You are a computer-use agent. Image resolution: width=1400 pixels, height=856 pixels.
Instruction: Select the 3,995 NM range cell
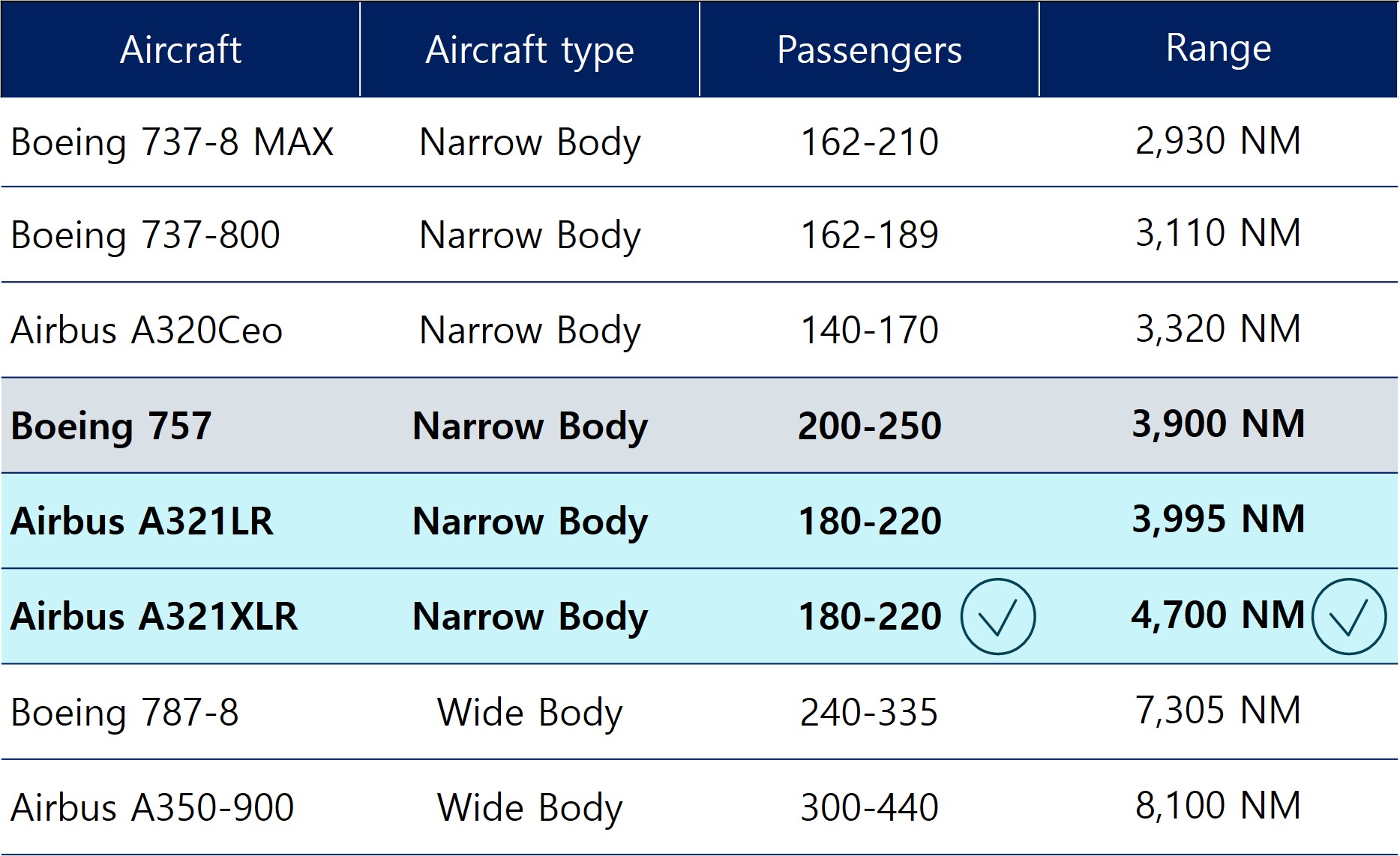(1219, 519)
